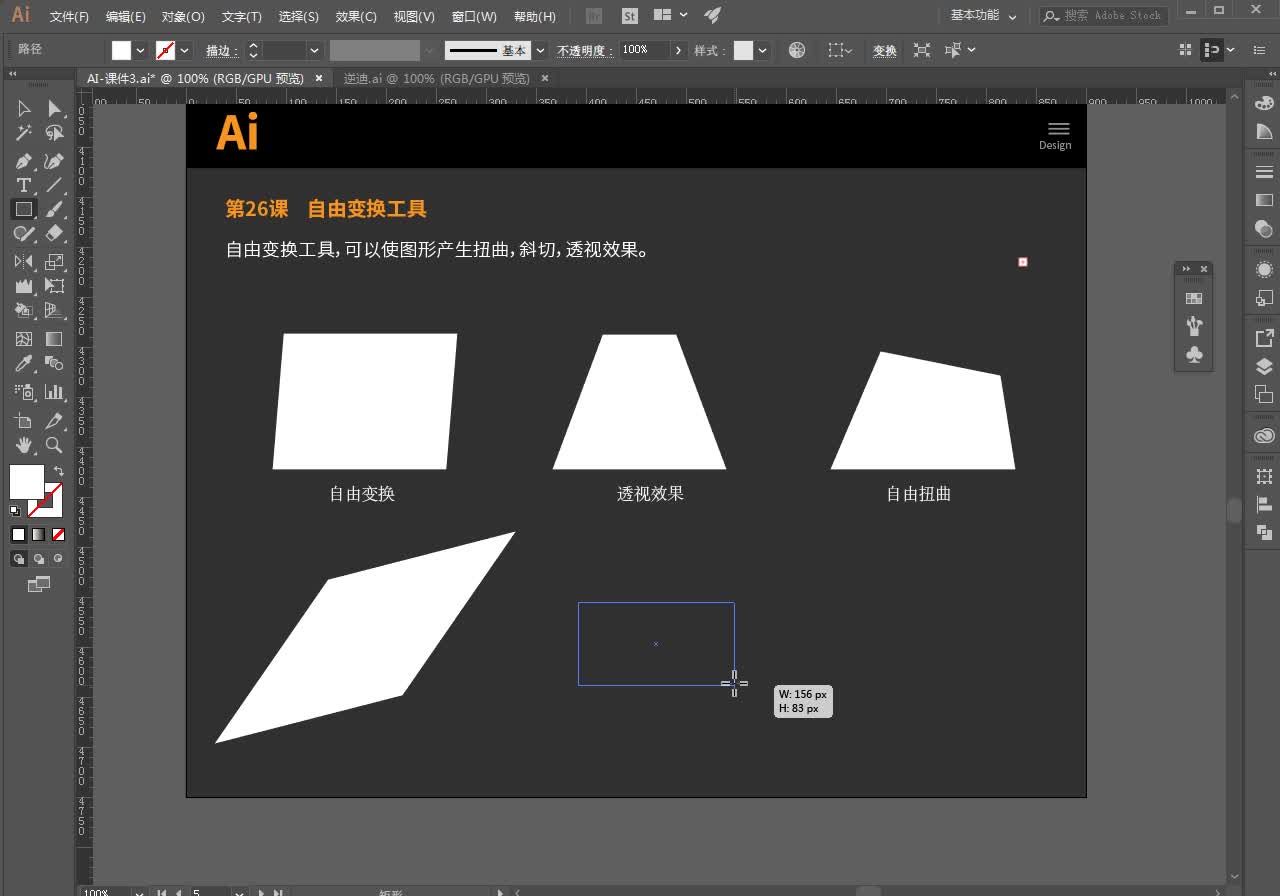
Task: Select the Gradient tool
Action: pos(54,338)
